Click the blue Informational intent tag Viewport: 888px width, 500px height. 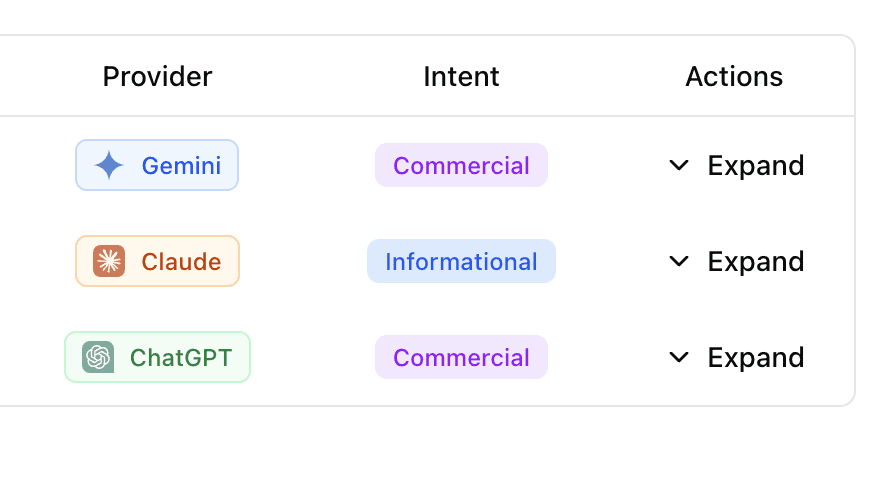tap(461, 261)
